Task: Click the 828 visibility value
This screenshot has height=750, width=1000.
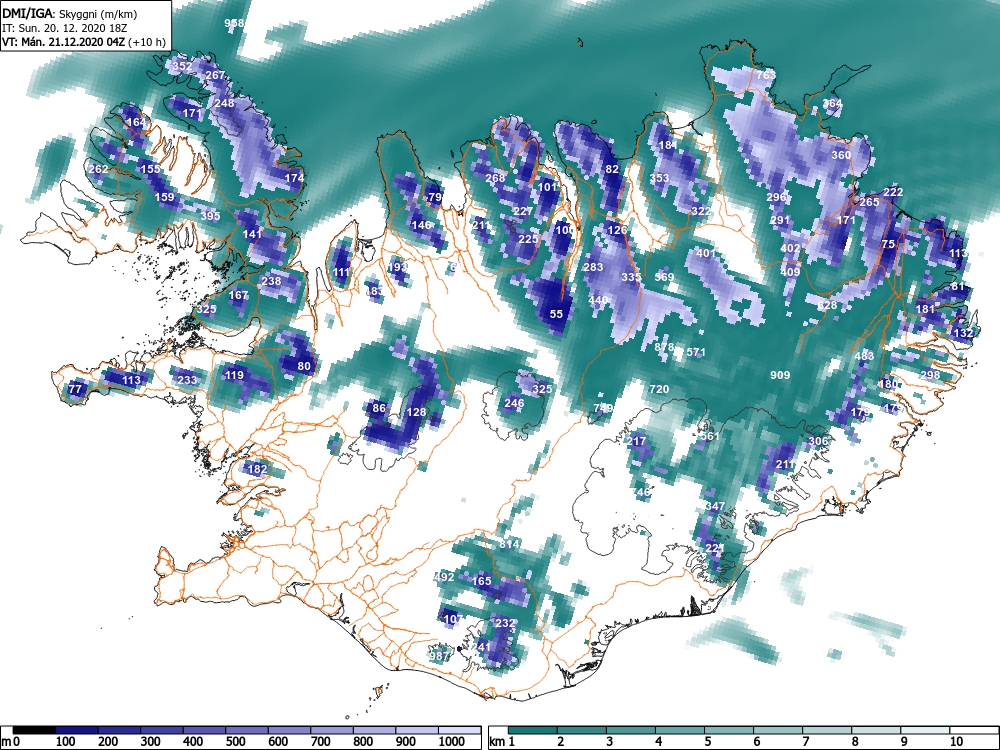Action: (x=827, y=305)
